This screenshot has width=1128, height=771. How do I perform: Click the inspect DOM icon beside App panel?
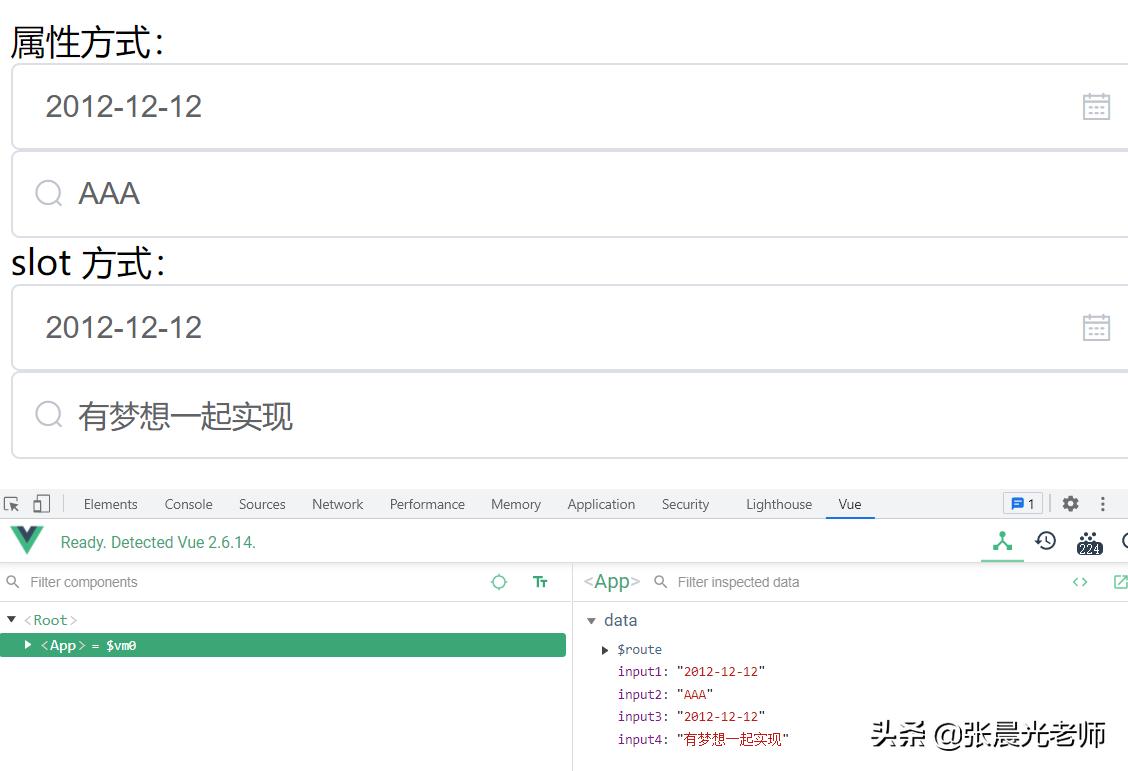(1080, 581)
